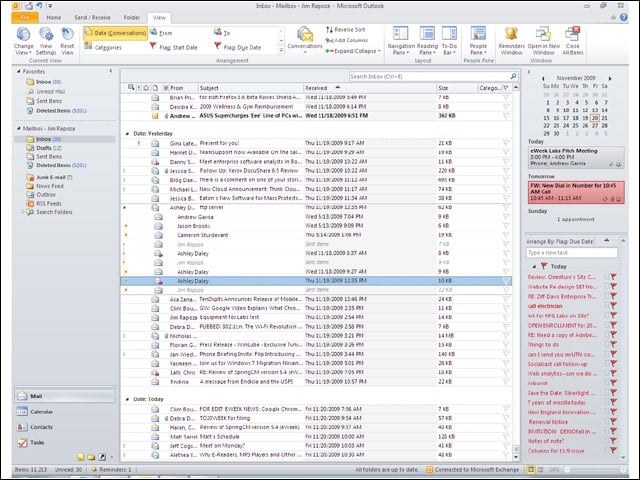Open the People Pane menu
This screenshot has width=640, height=480.
click(478, 41)
